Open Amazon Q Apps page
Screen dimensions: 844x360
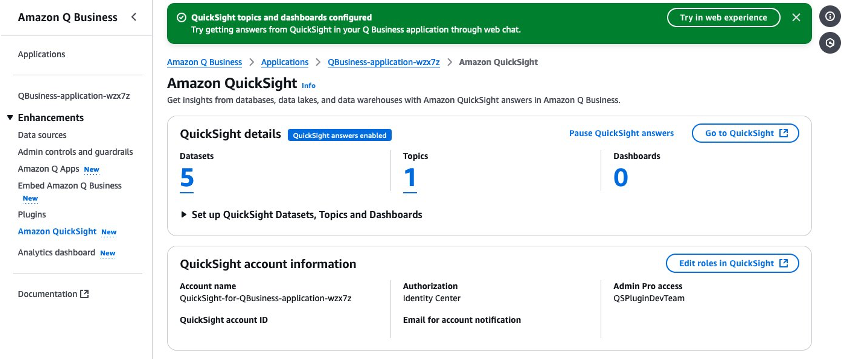point(48,169)
